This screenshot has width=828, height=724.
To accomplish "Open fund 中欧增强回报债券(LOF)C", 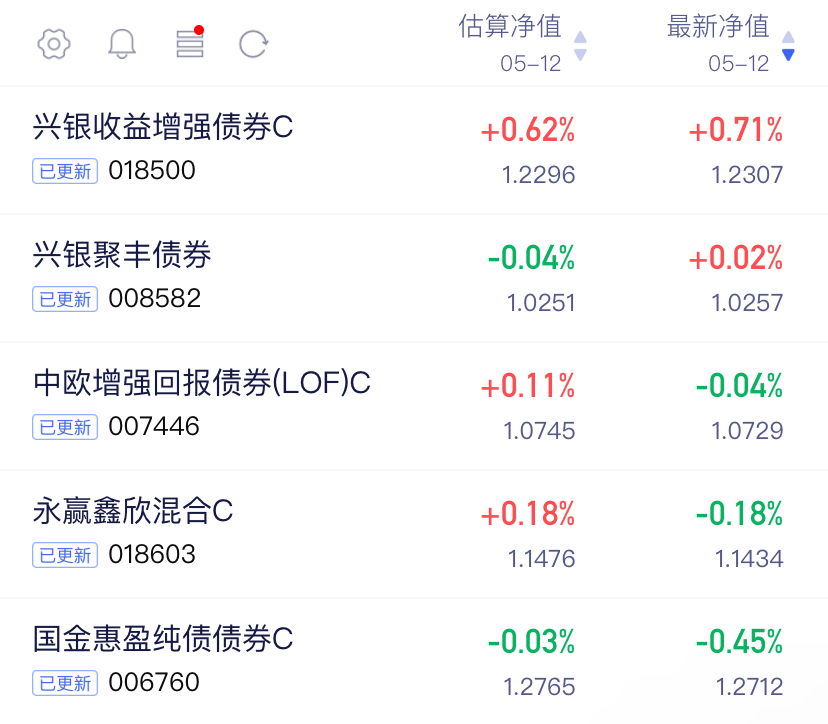I will tap(202, 383).
